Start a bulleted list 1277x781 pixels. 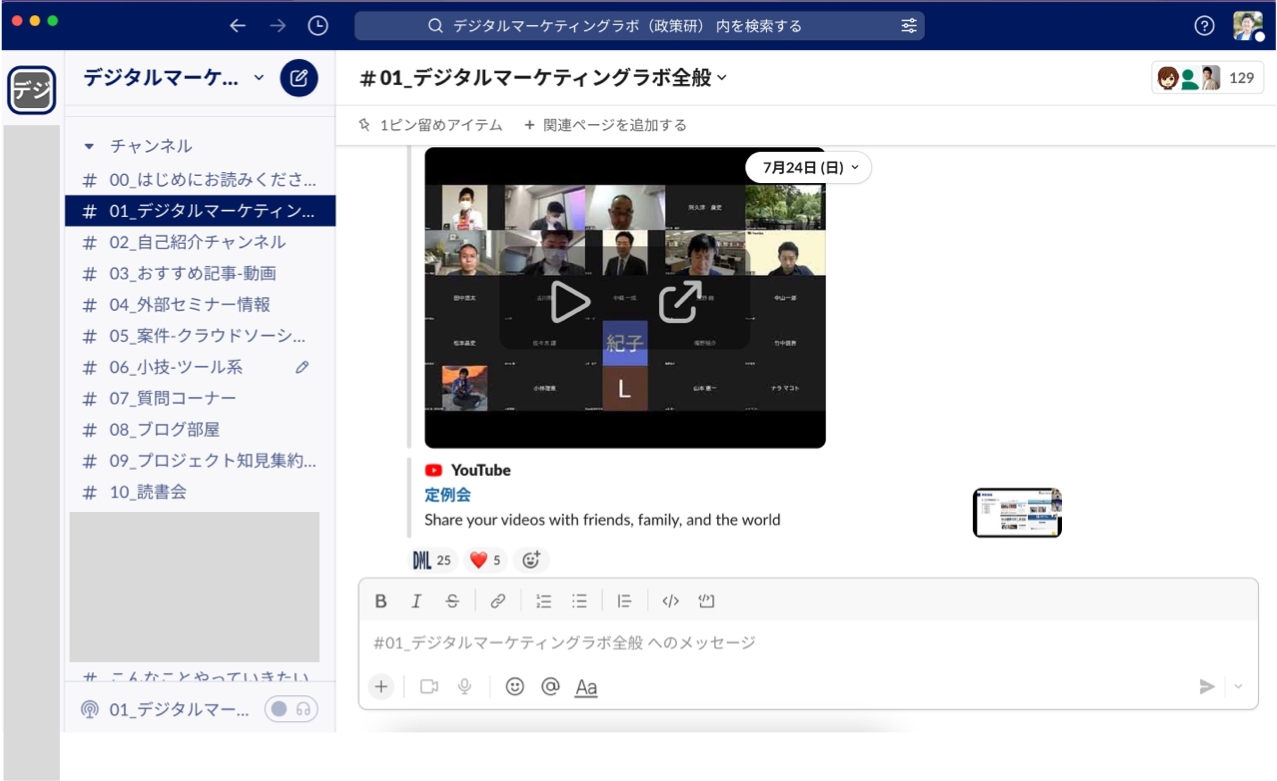[579, 601]
